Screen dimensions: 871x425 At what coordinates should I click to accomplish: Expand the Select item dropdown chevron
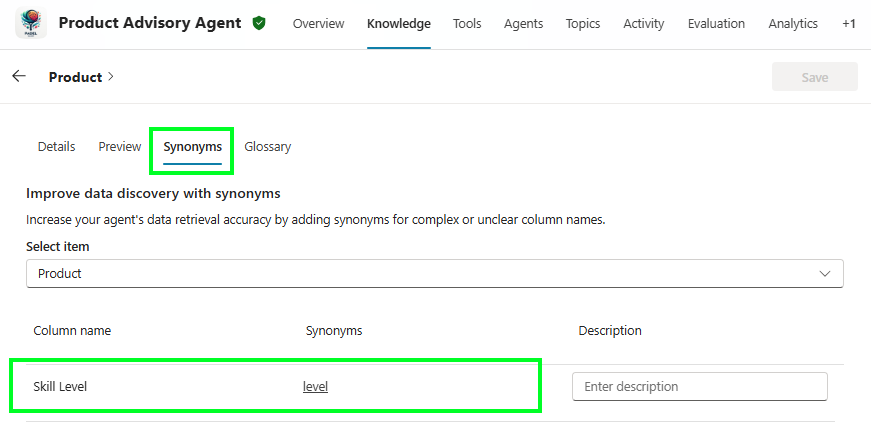pos(825,273)
